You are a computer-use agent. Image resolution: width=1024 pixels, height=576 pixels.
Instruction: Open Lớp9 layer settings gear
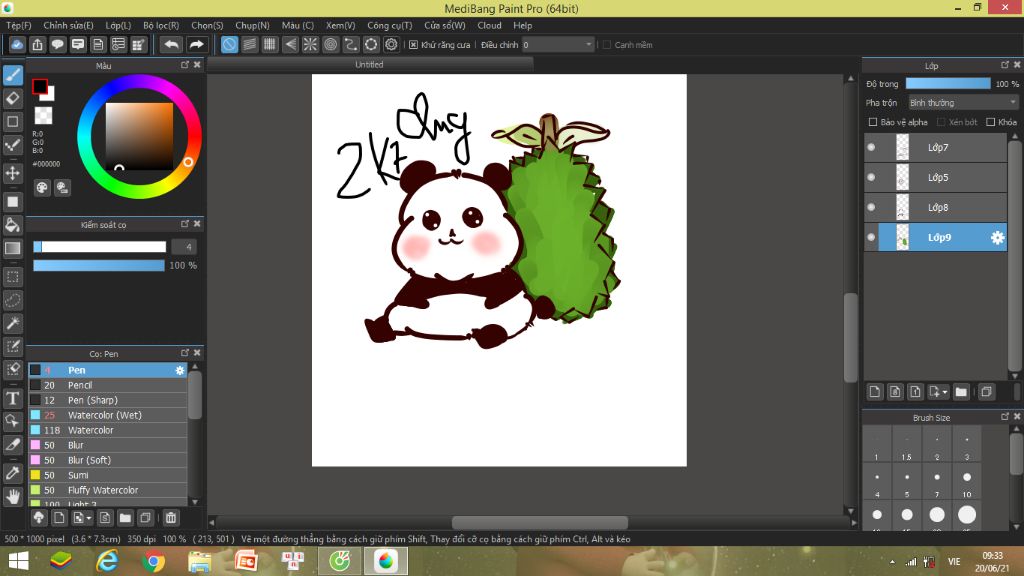(997, 238)
